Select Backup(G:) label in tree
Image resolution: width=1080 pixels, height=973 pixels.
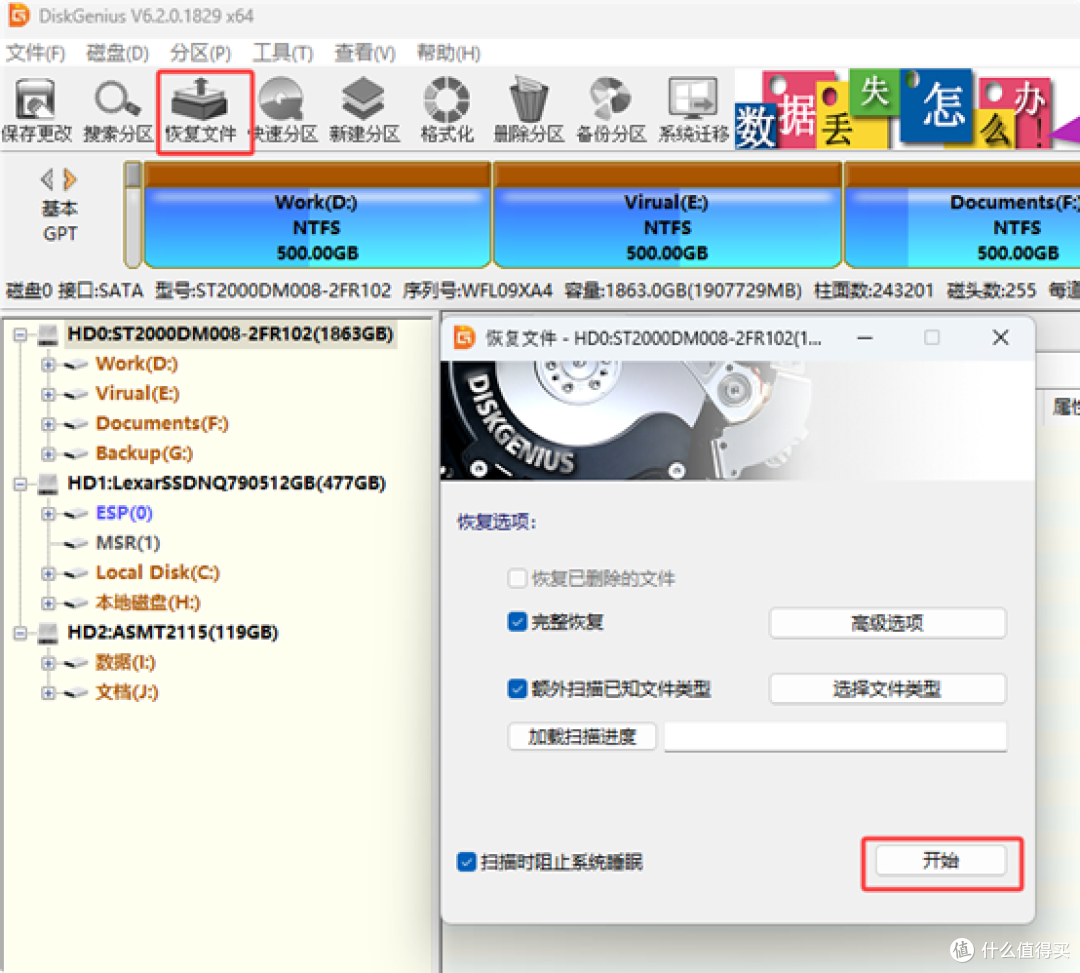coord(144,453)
